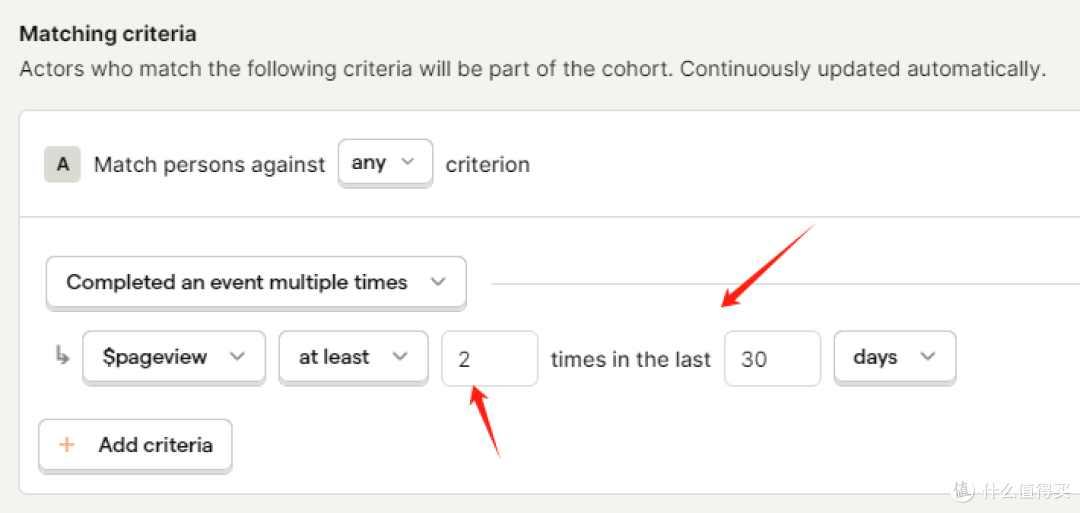Open the any/all match dropdown
Screen dimensions: 1080x513
(385, 163)
